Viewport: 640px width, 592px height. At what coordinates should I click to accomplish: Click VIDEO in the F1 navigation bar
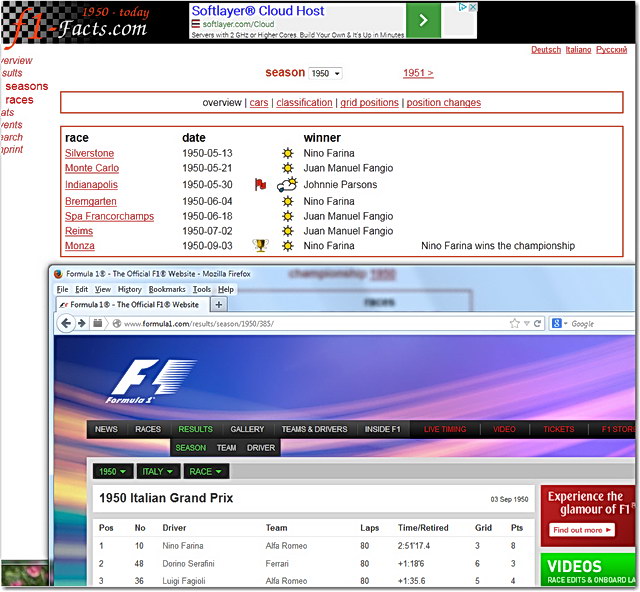coord(504,429)
